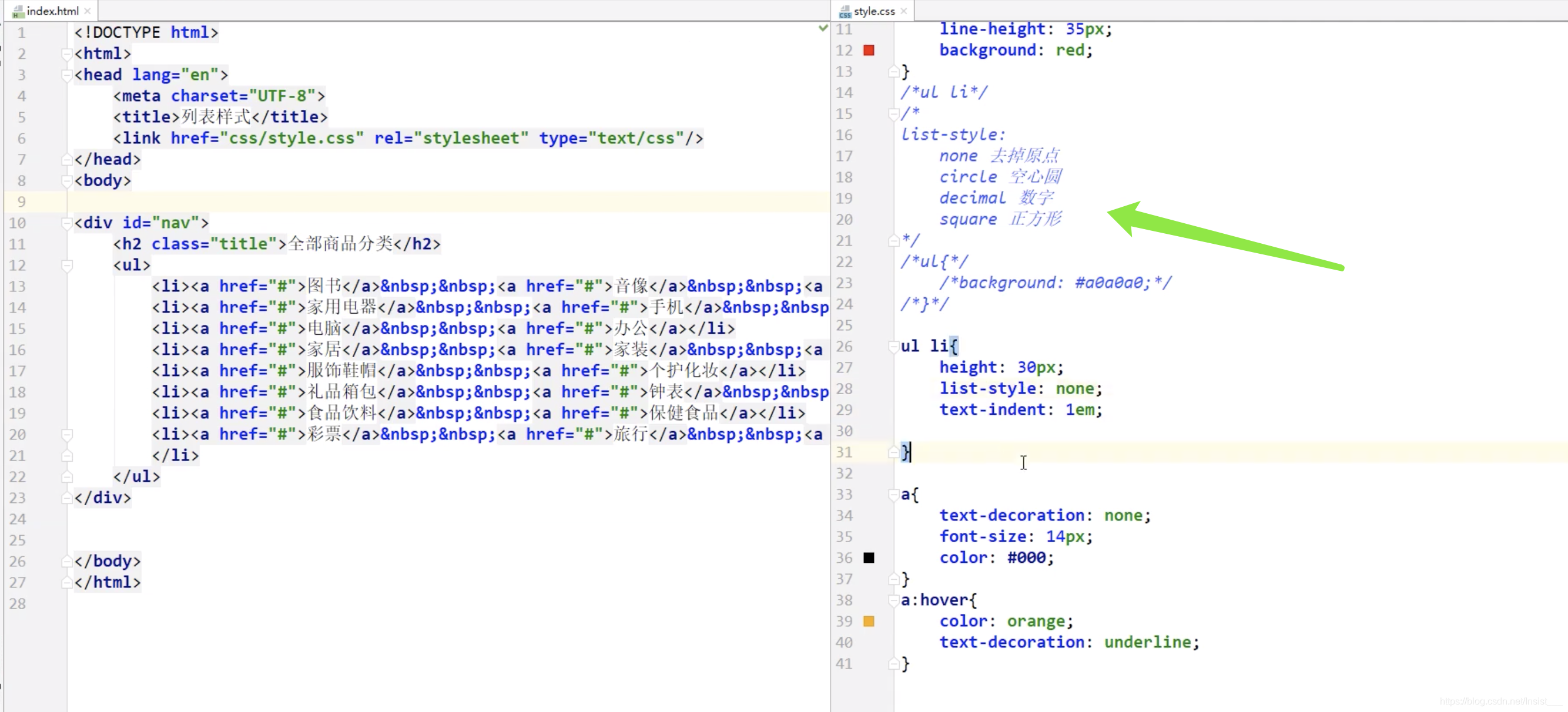1568x712 pixels.
Task: Click the green inspection checkmark icon
Action: [x=823, y=28]
